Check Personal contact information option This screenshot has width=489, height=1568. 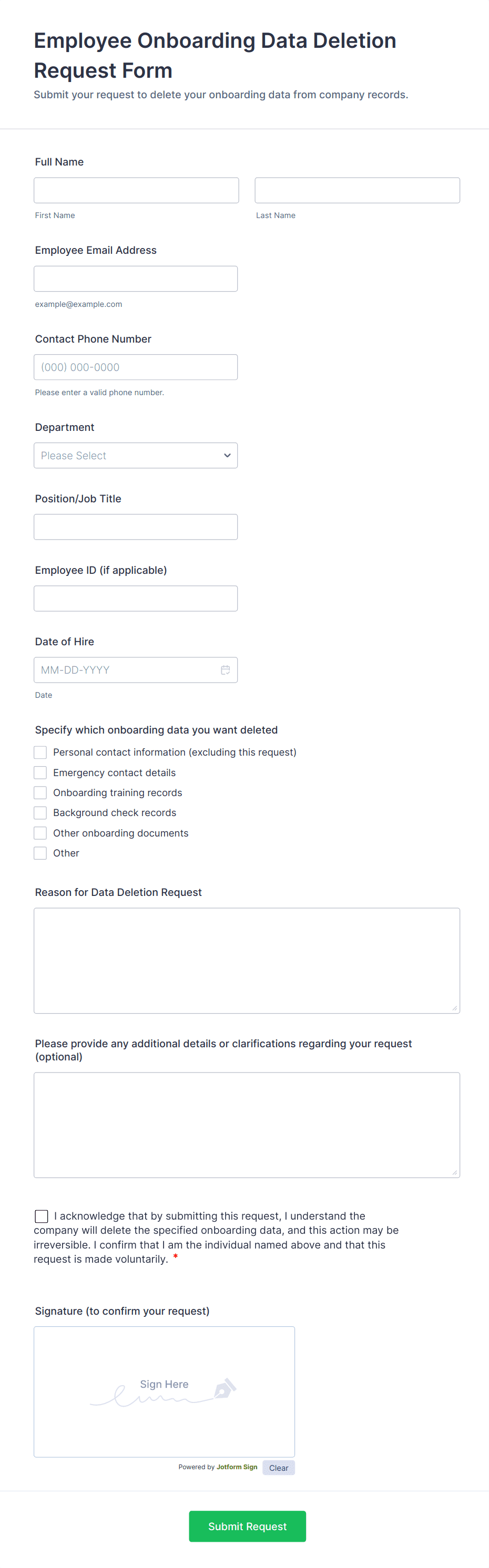[40, 752]
